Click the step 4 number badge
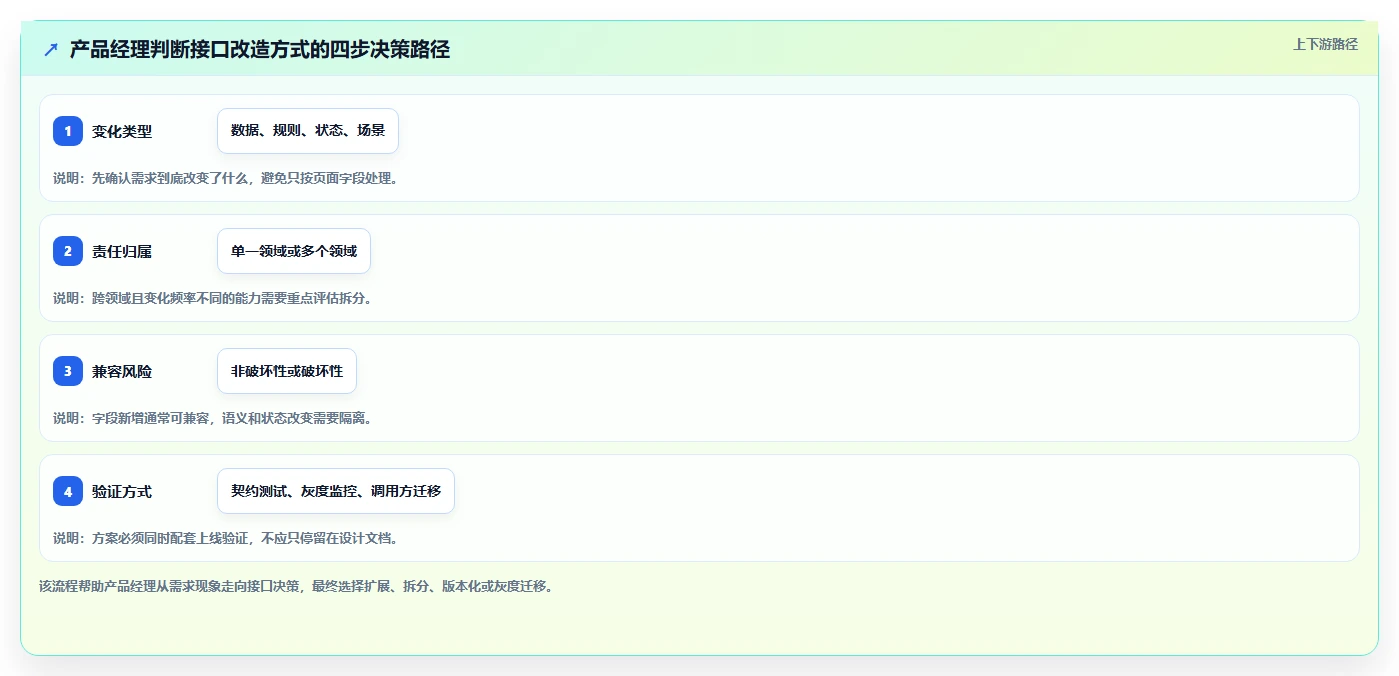1399x676 pixels. pyautogui.click(x=68, y=491)
